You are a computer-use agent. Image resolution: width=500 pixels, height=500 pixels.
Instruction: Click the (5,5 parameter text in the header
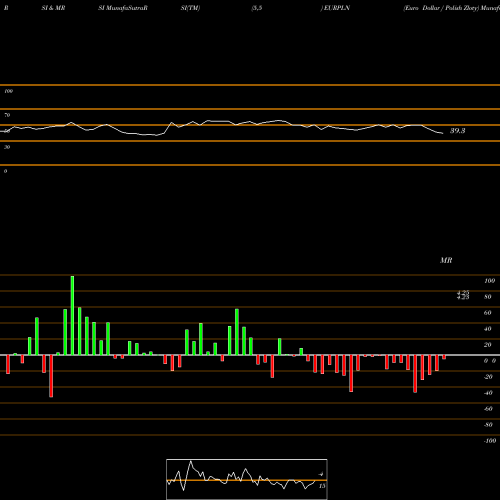(x=257, y=8)
